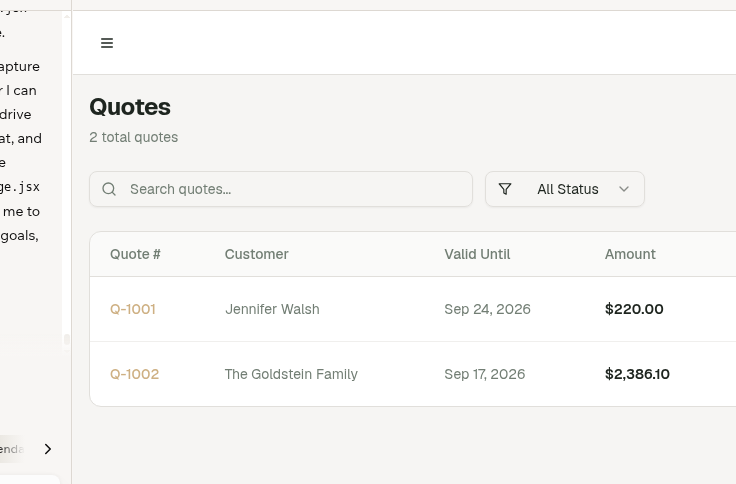The width and height of the screenshot is (736, 484).
Task: Sort by Amount column header
Action: coord(630,254)
